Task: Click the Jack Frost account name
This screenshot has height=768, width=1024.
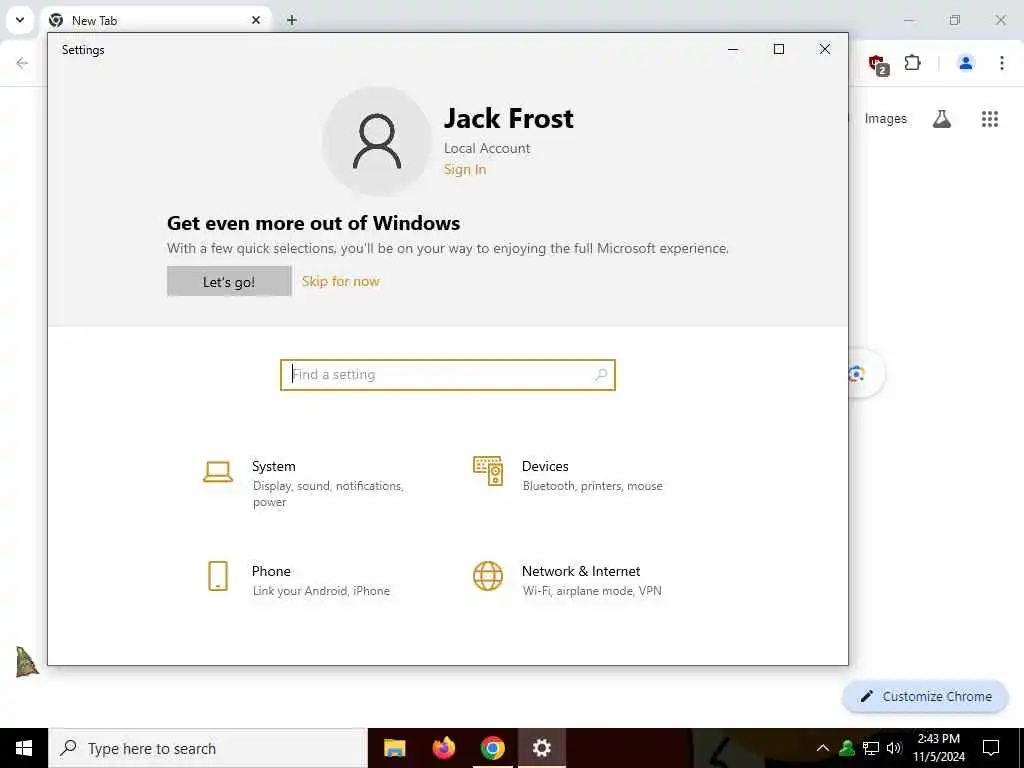Action: pyautogui.click(x=509, y=118)
